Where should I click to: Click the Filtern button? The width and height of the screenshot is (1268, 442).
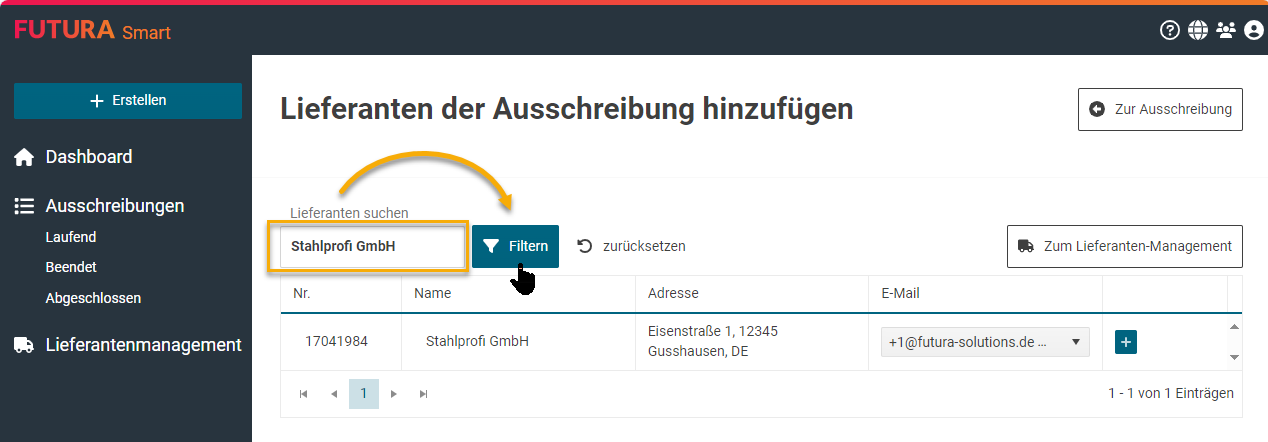tap(515, 246)
